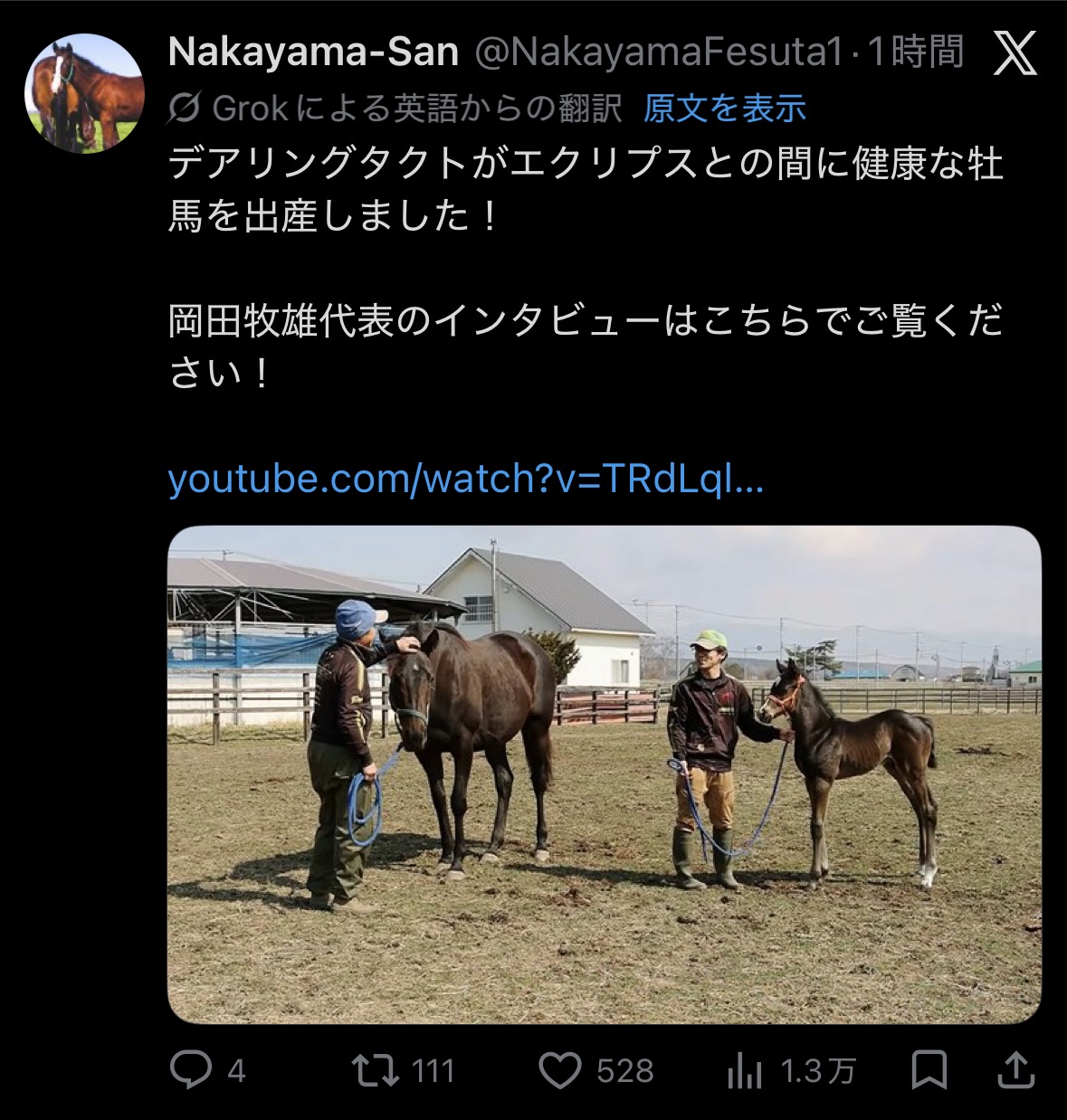The width and height of the screenshot is (1067, 1120).
Task: Click the repost count 111
Action: pos(433,1072)
